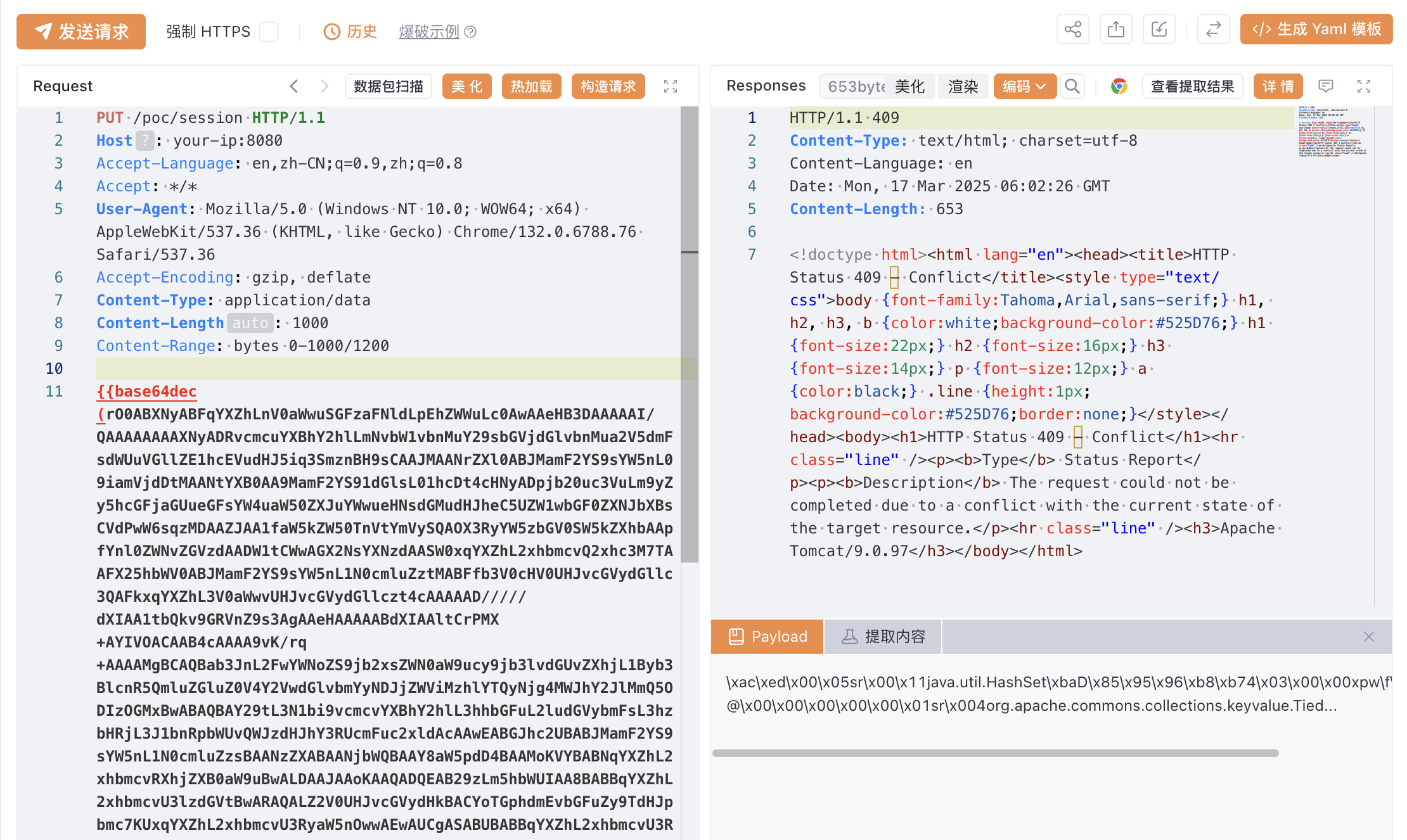Viewport: 1407px width, 840px height.
Task: Open the response search magnifier
Action: [x=1072, y=86]
